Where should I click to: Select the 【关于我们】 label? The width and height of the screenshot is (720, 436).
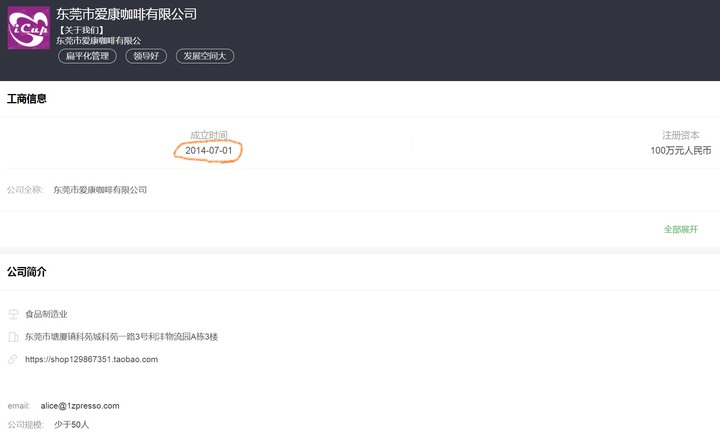[81, 30]
